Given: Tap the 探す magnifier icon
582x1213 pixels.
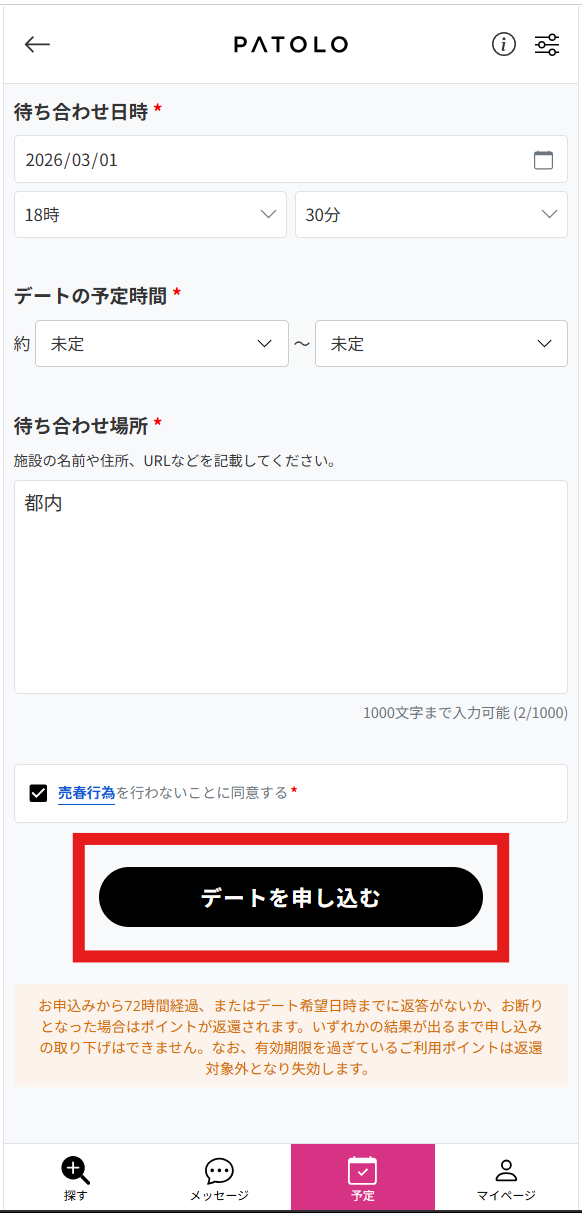Looking at the screenshot, I should (76, 1169).
